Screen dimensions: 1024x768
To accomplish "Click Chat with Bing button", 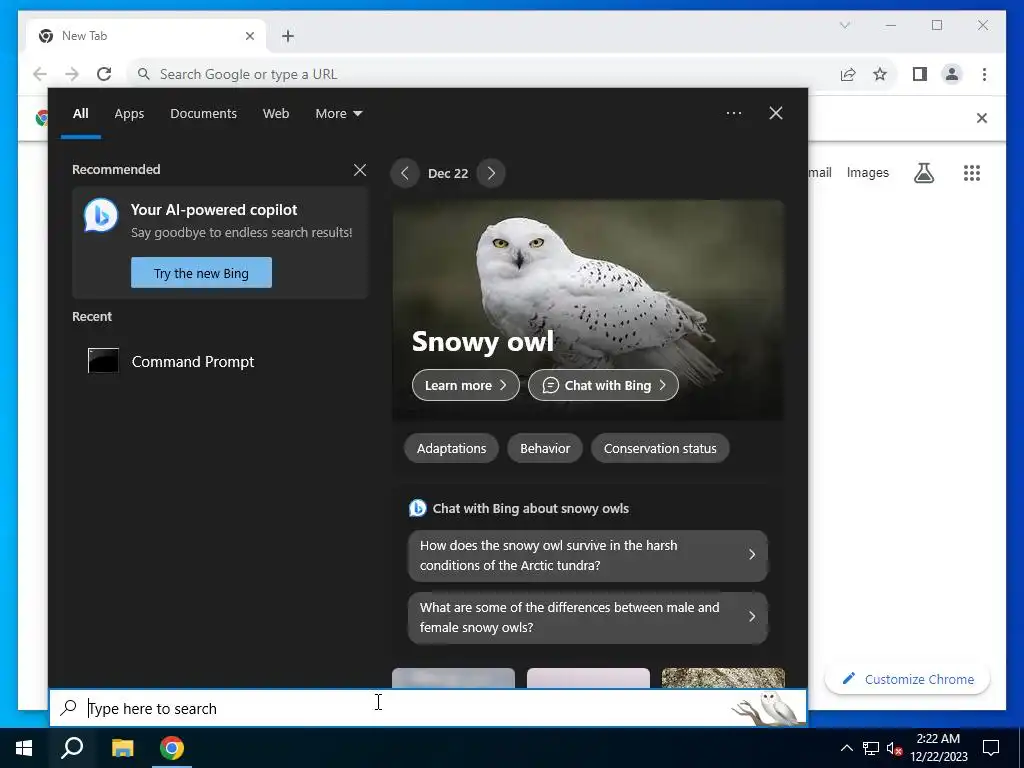I will click(x=603, y=385).
